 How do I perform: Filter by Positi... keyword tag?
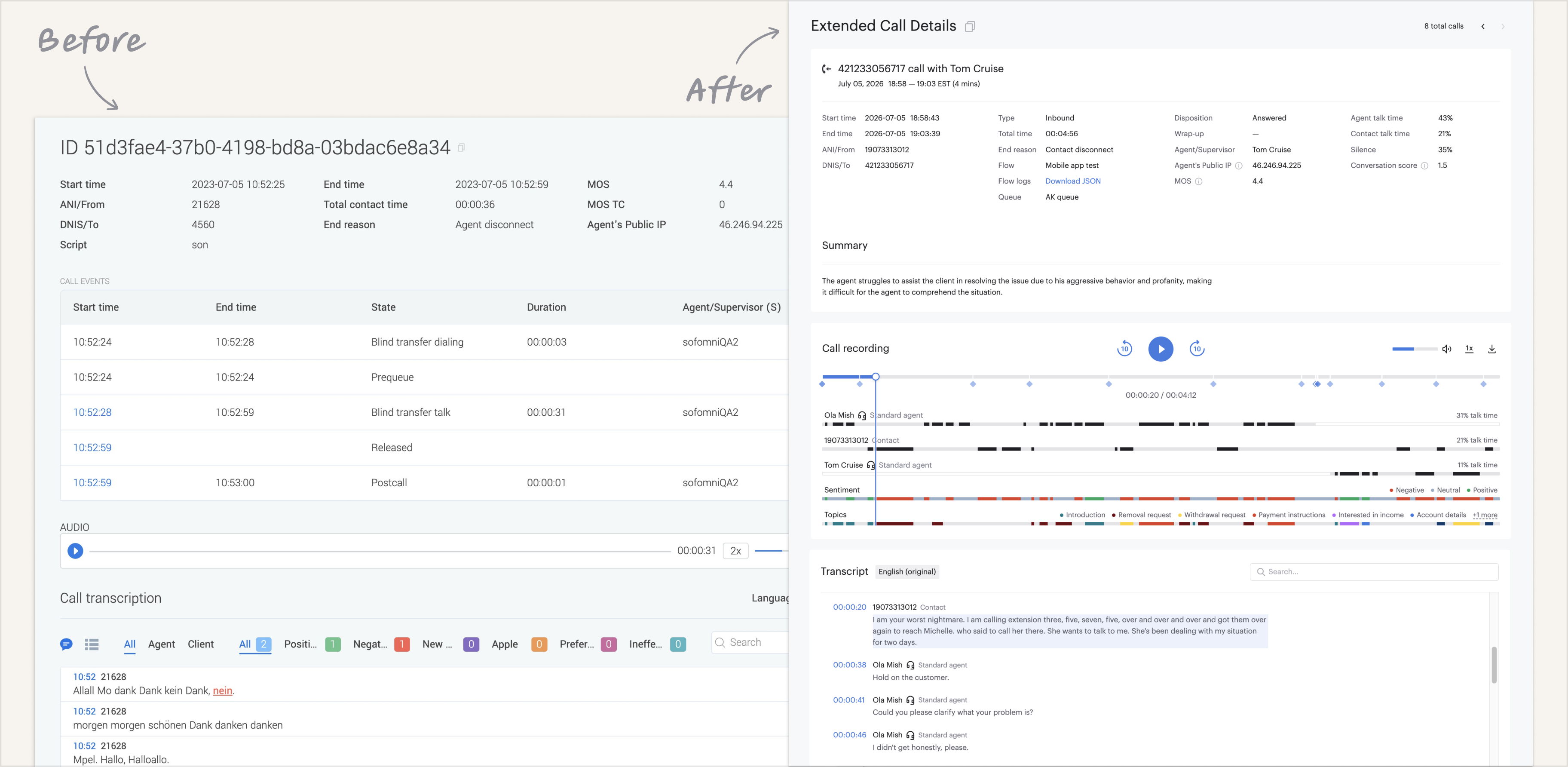[312, 644]
